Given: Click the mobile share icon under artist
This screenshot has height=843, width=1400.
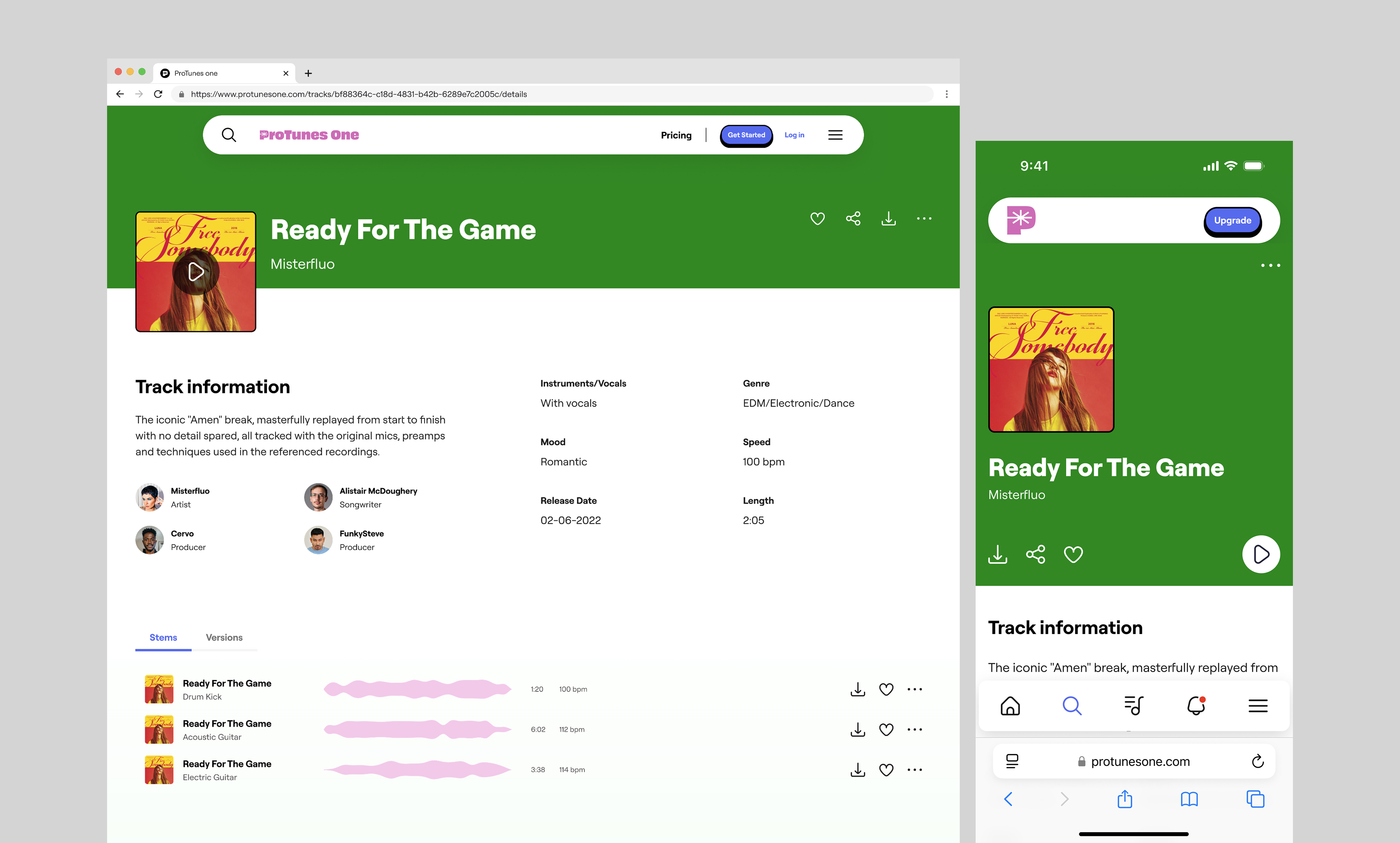Looking at the screenshot, I should pos(1035,554).
